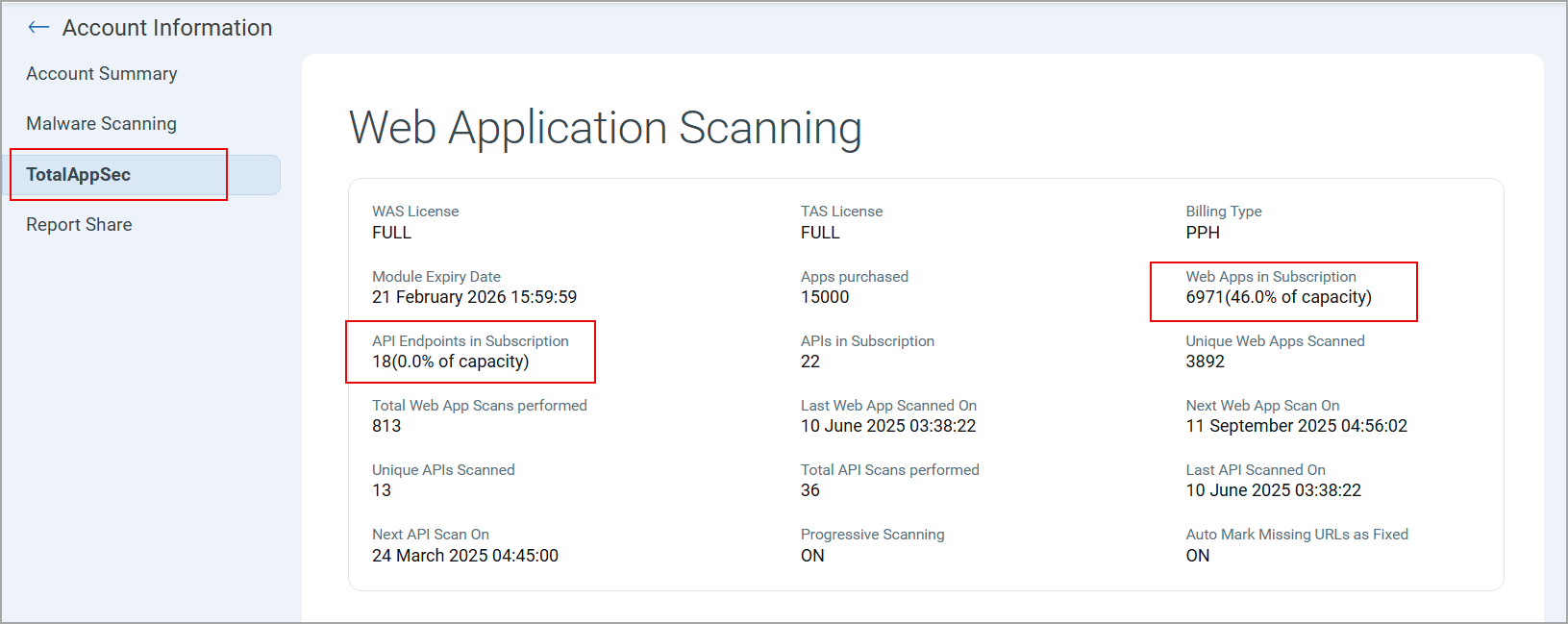Click the APIs in Subscription label
1568x624 pixels.
point(867,341)
